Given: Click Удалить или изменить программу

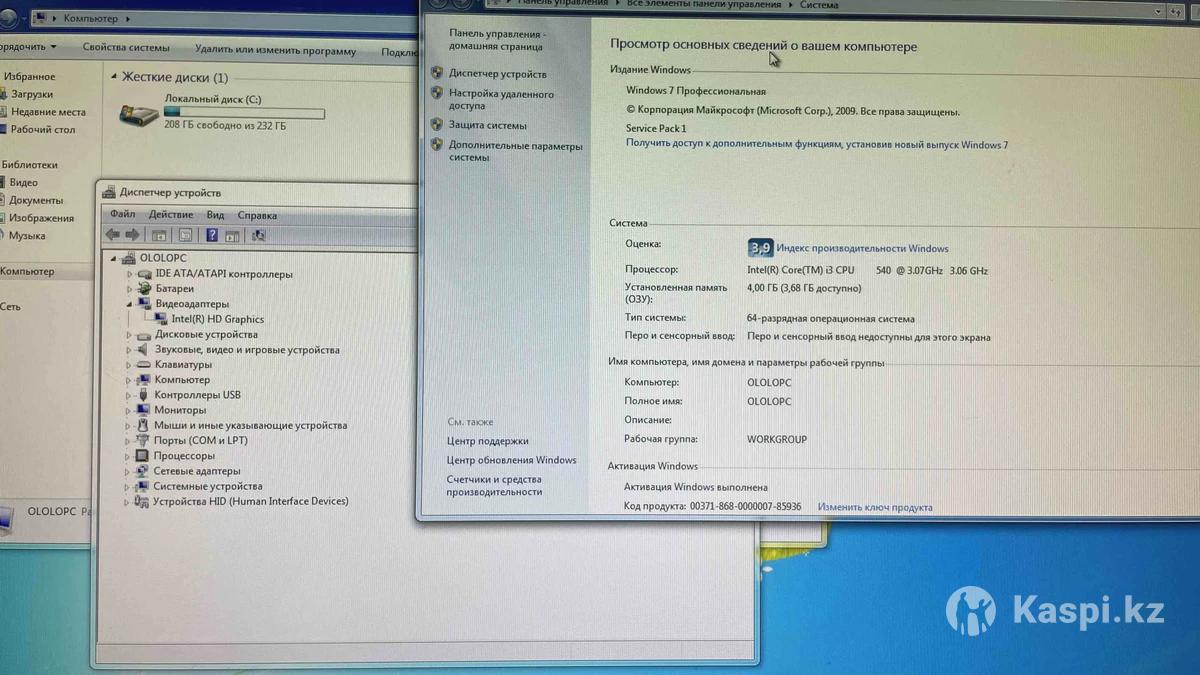Looking at the screenshot, I should pos(275,51).
